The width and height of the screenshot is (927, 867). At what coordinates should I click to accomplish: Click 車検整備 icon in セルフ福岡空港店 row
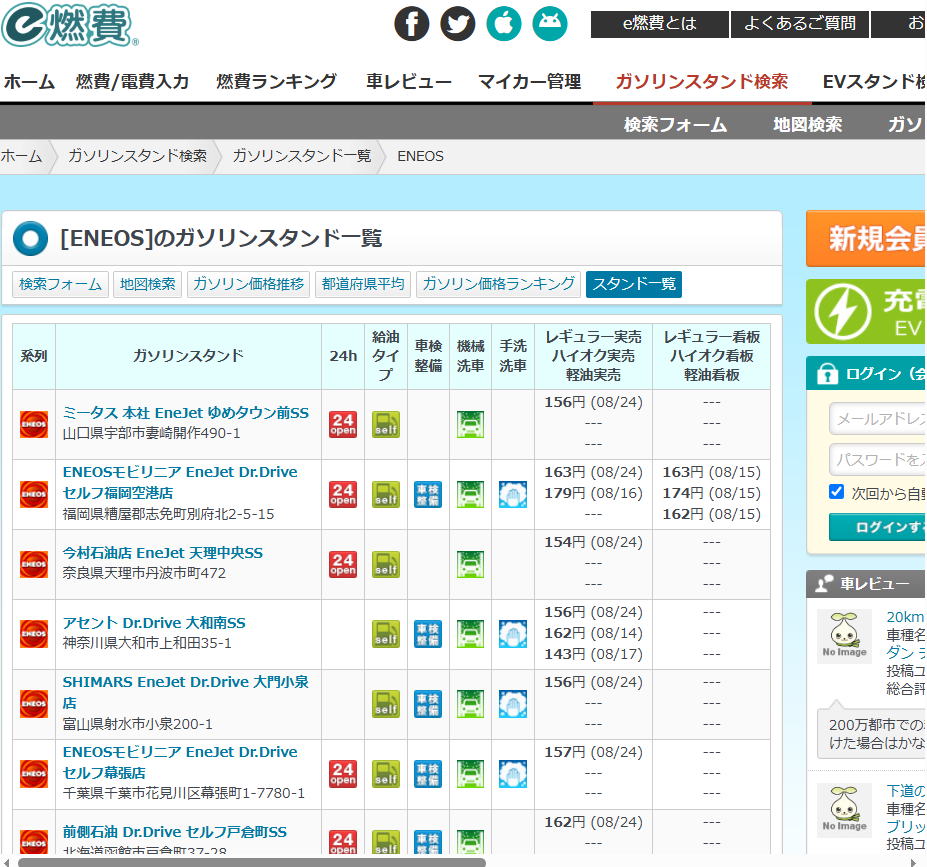coord(427,494)
